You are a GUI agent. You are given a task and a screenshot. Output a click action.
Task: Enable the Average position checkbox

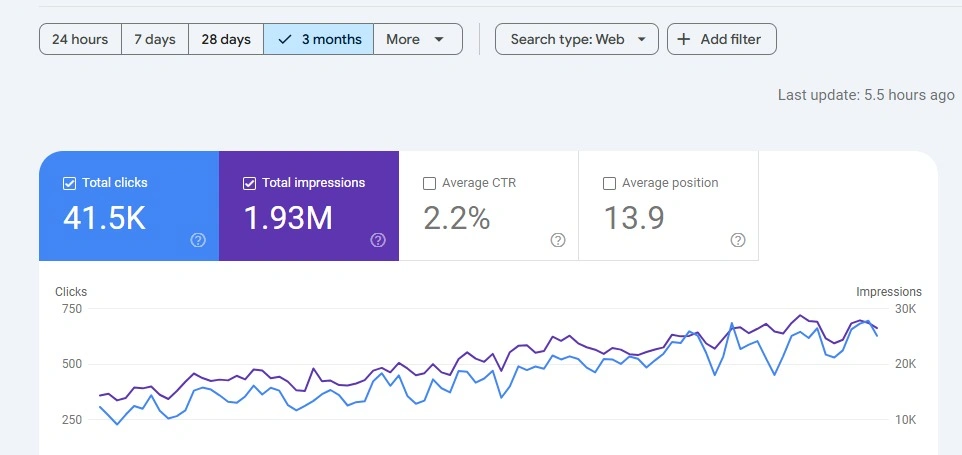pyautogui.click(x=609, y=183)
